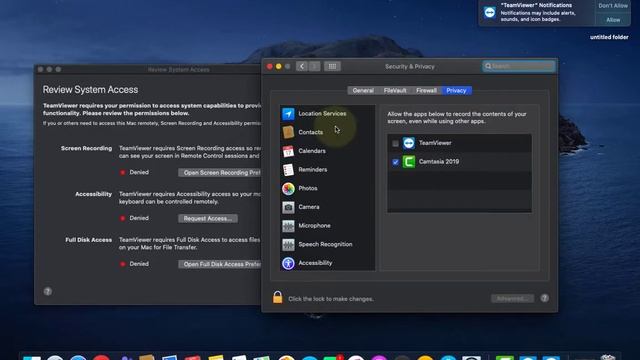Select the untitled folder on desktop
The width and height of the screenshot is (640, 360).
point(609,37)
